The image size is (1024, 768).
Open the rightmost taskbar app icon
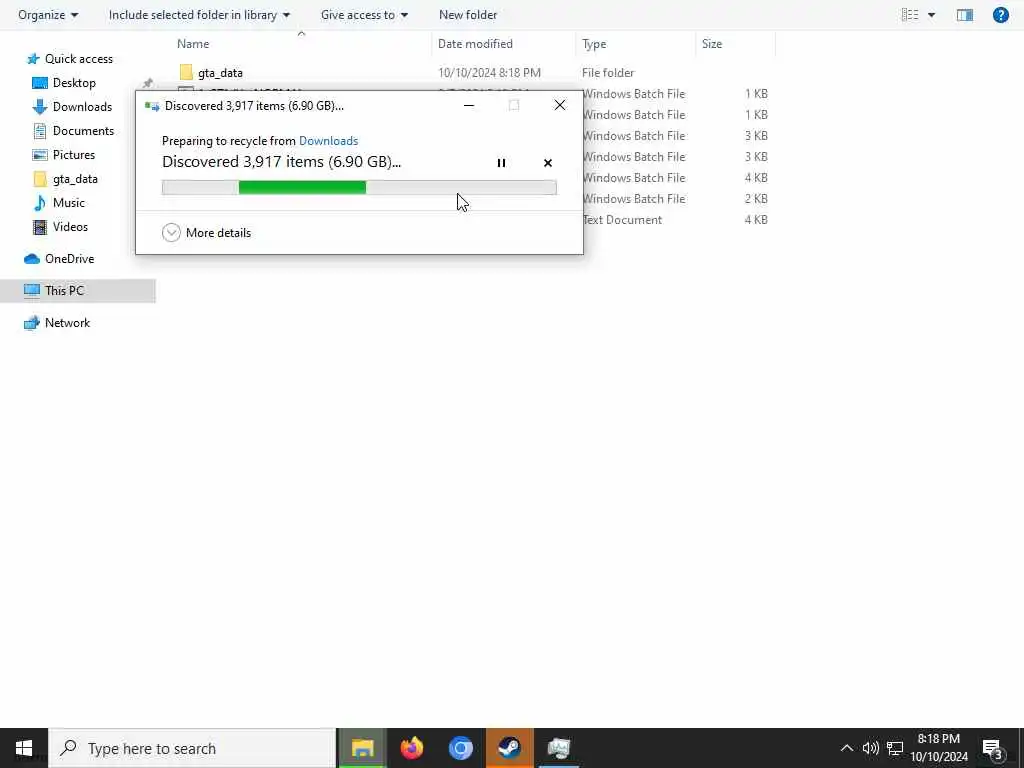[x=558, y=748]
